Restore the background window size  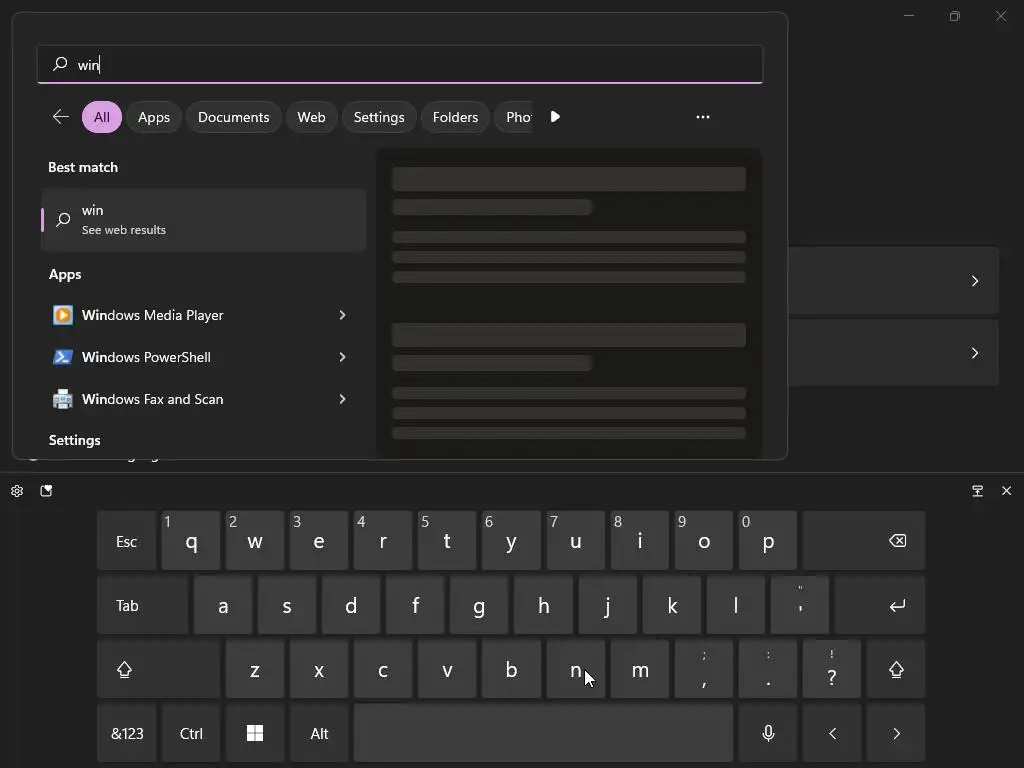[x=955, y=16]
